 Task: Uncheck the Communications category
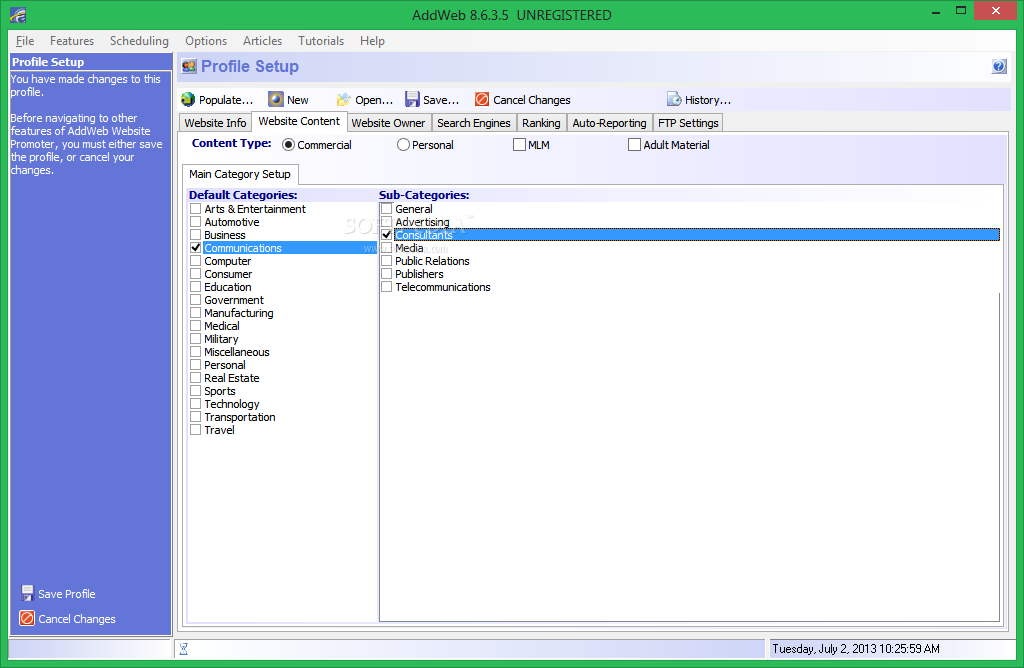point(195,247)
